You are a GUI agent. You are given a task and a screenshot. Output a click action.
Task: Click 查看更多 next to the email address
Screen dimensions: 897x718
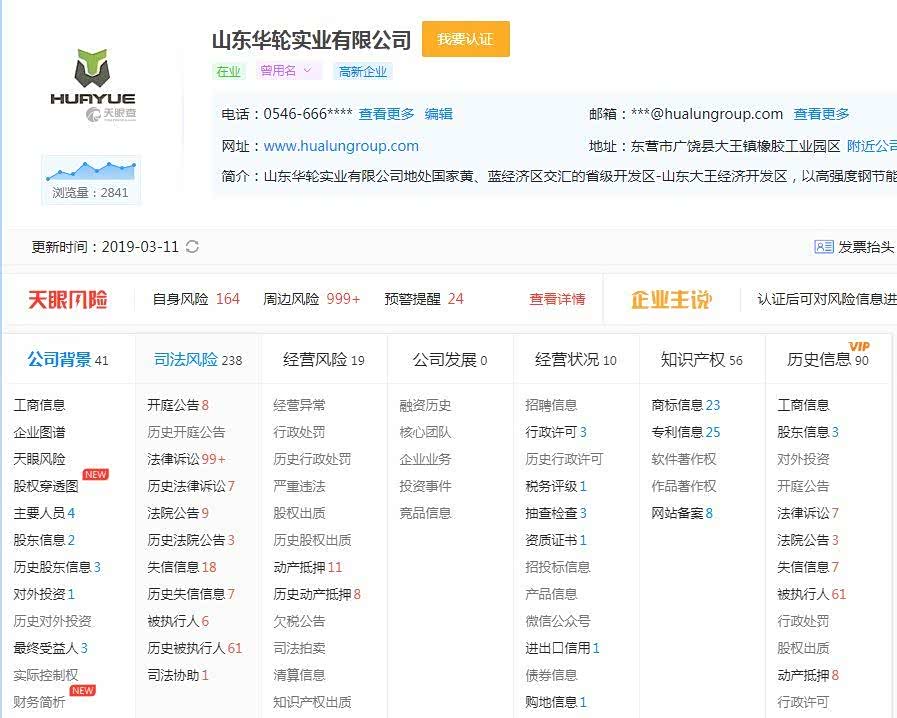(x=821, y=114)
